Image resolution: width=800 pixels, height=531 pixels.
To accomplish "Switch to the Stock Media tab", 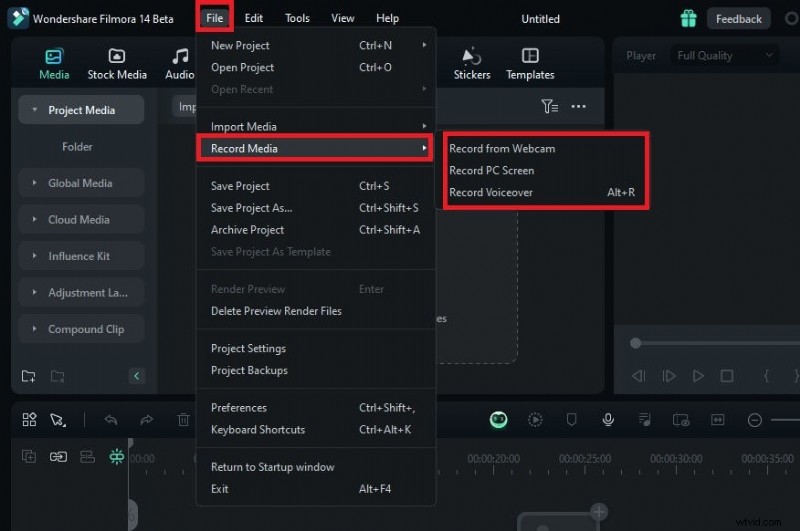I will 117,64.
